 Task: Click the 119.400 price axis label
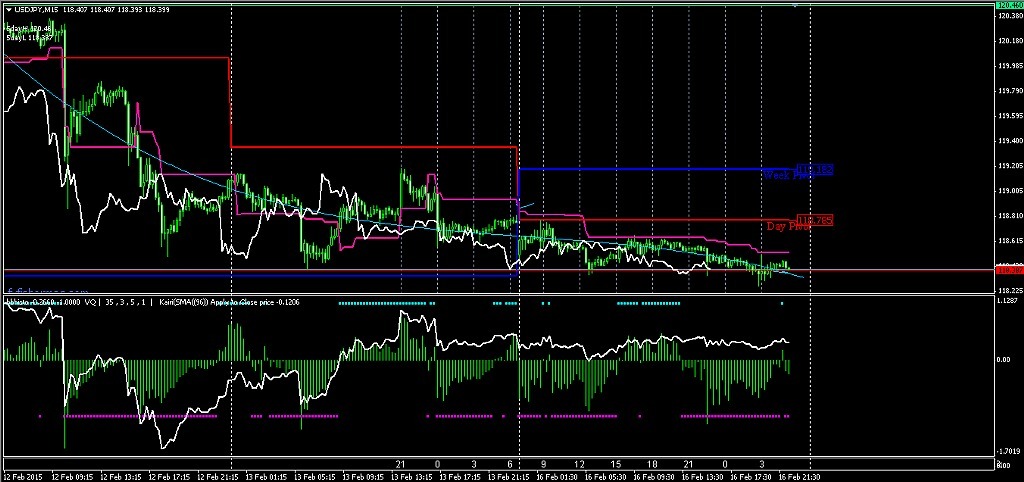click(x=1009, y=140)
